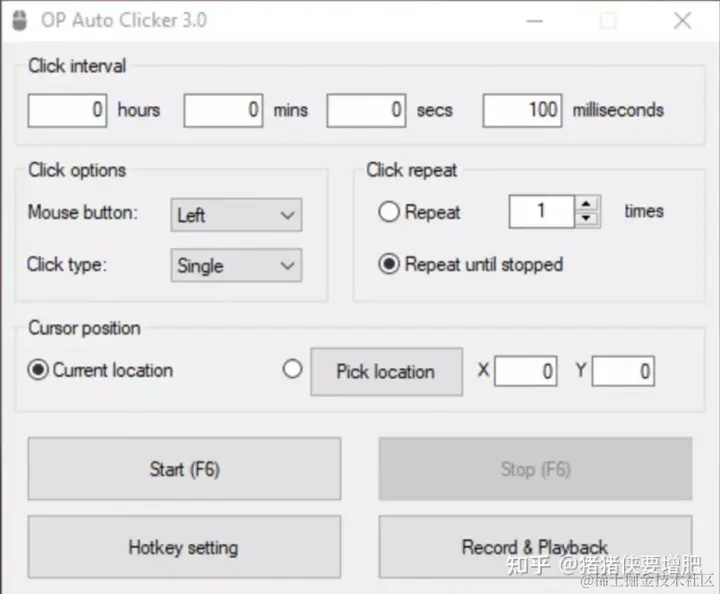Start clicking with Start (F6) button

click(184, 469)
